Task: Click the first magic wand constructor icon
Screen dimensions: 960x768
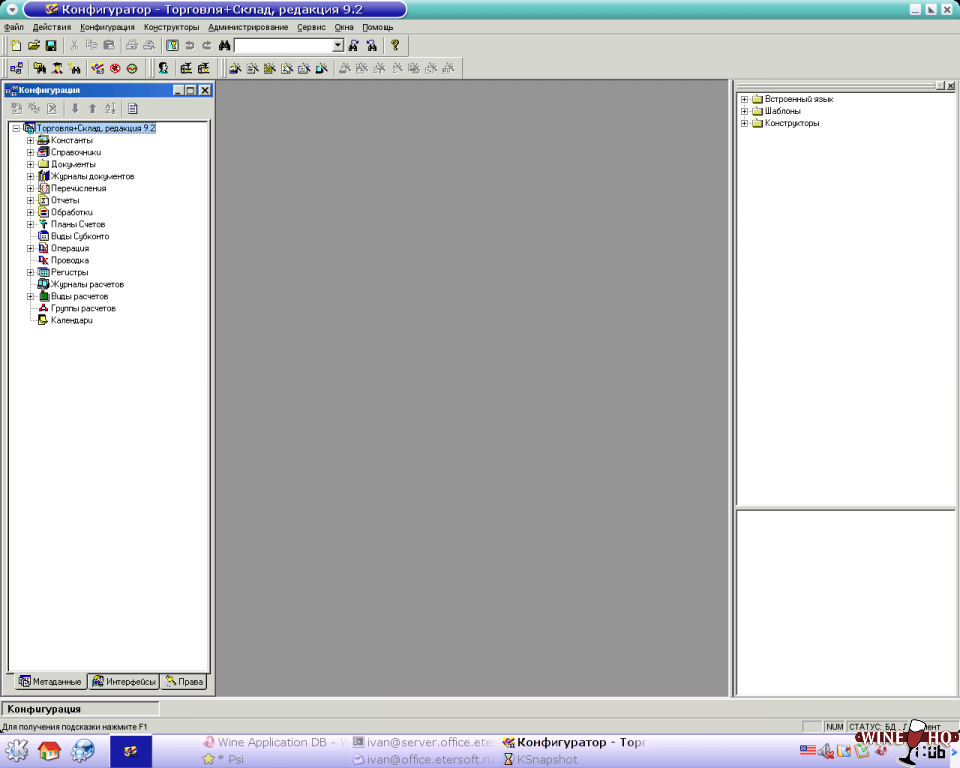Action: [x=235, y=69]
